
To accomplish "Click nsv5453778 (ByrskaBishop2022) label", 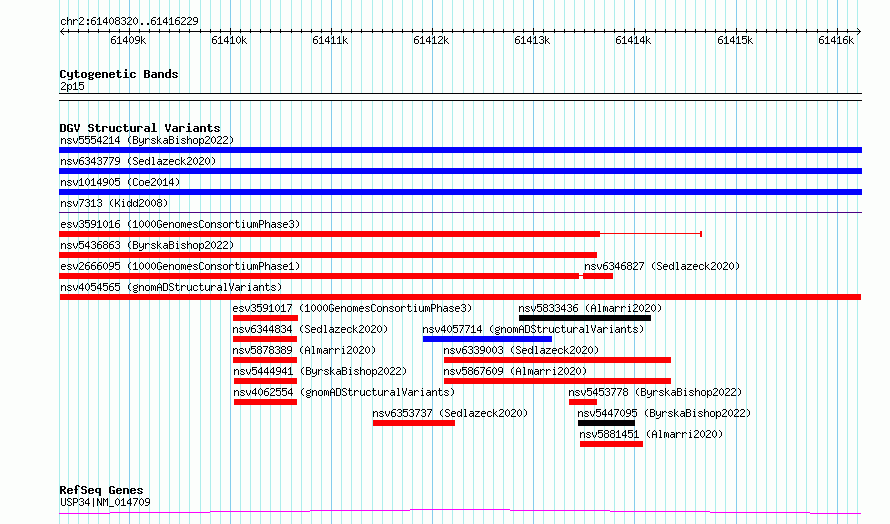I will pyautogui.click(x=655, y=392).
